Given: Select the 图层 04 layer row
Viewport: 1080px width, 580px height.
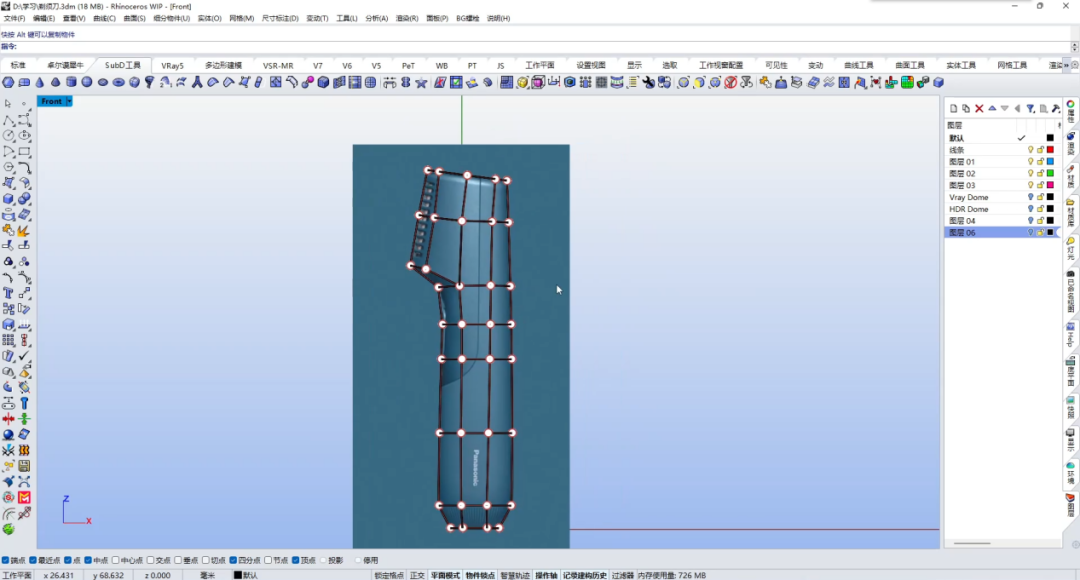Looking at the screenshot, I should 1001,221.
